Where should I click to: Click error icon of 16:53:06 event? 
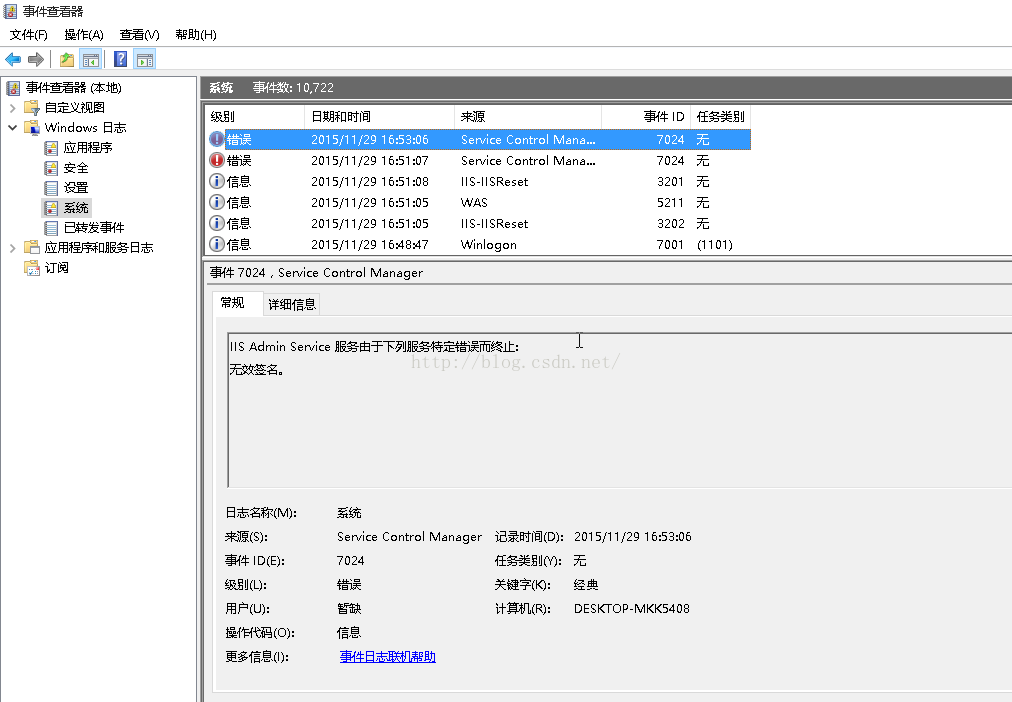(x=217, y=139)
